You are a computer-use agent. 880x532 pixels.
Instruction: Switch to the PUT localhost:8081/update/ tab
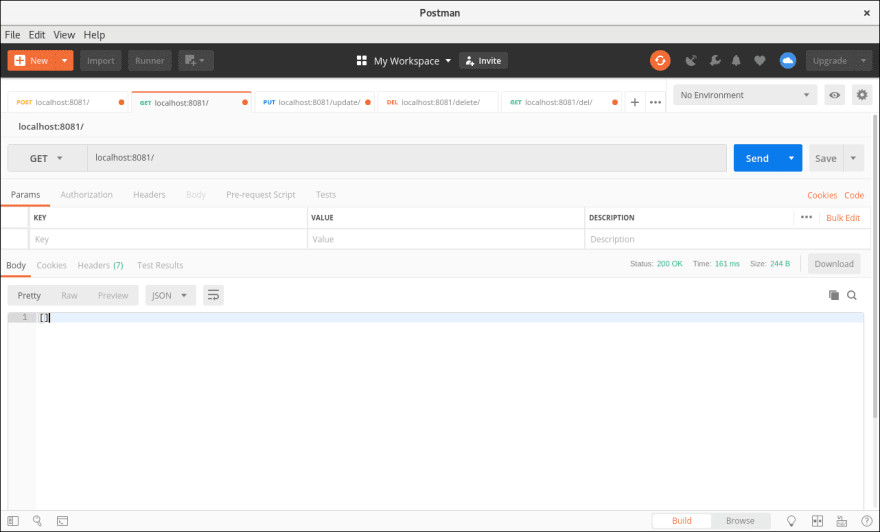315,102
